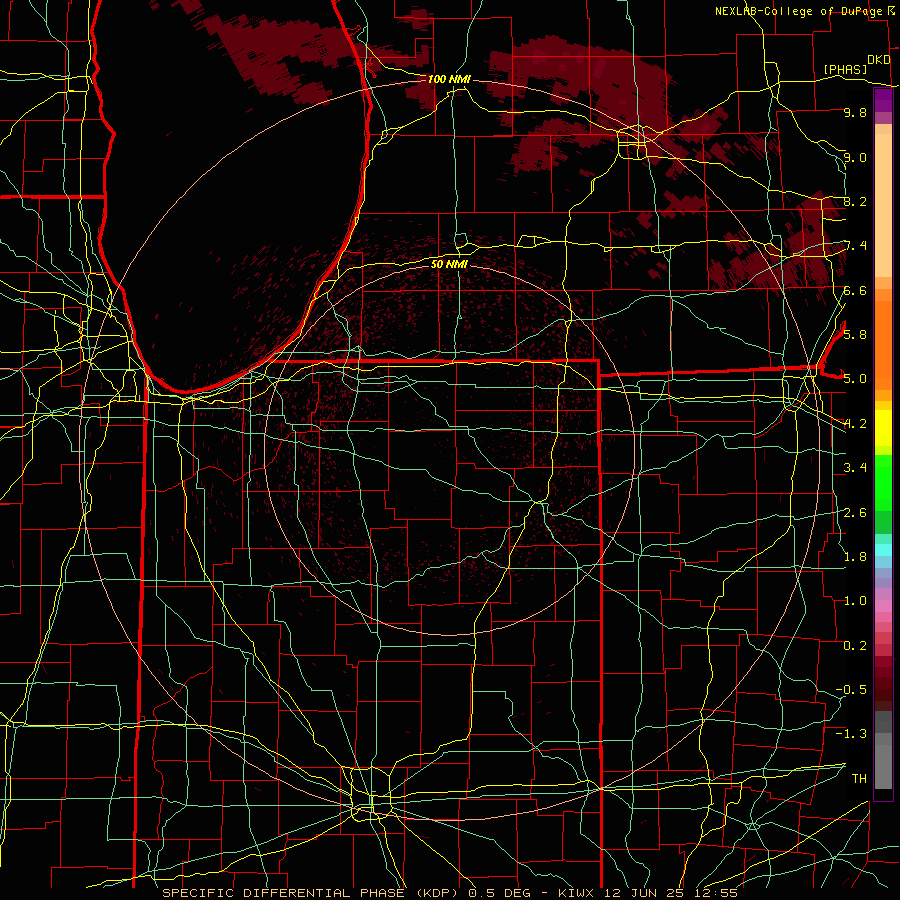This screenshot has width=900, height=900.
Task: Click the arrow logo icon beside DuPage
Action: pos(891,10)
